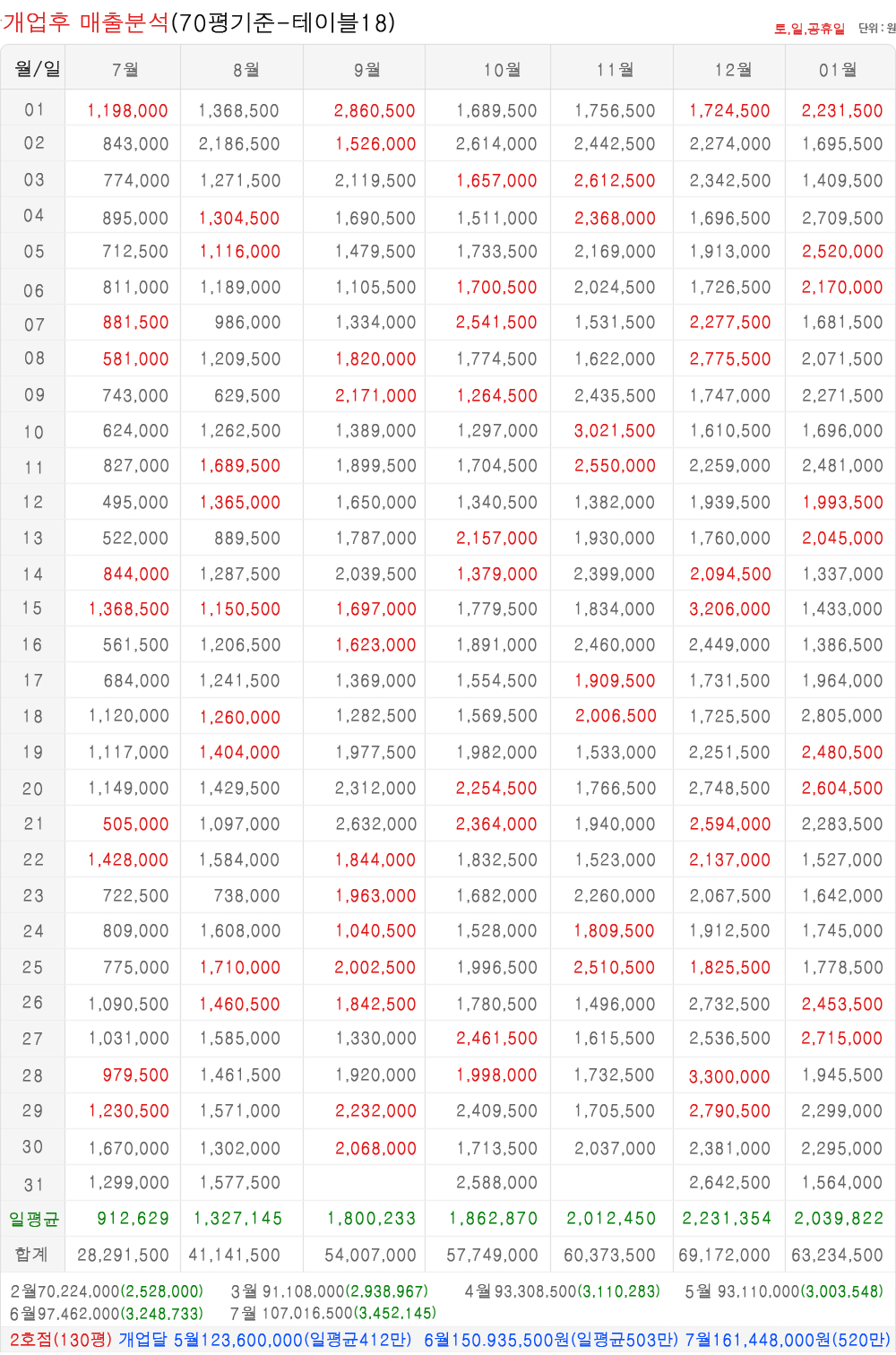Select the blue figure 161,448,000원

771,1340
